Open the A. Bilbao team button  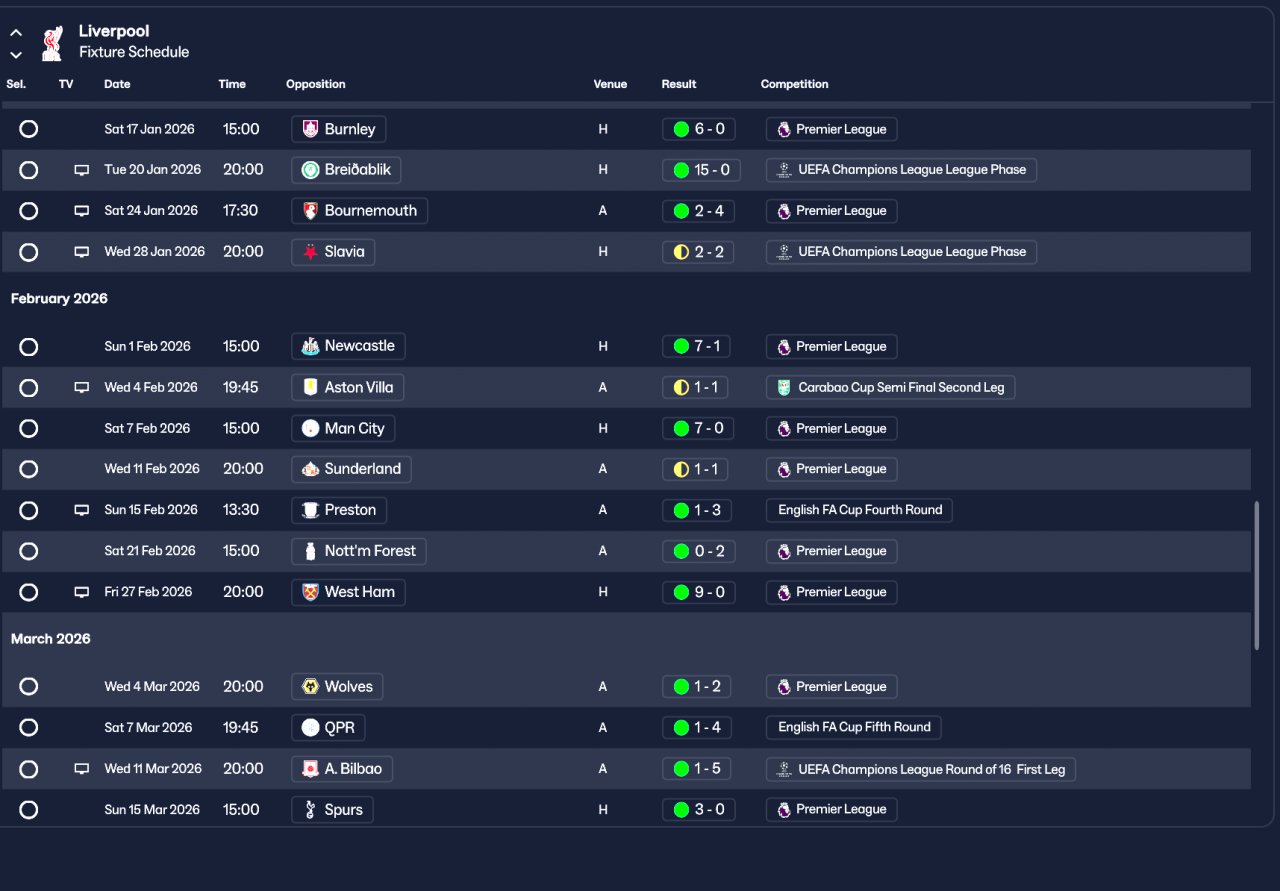[x=342, y=769]
